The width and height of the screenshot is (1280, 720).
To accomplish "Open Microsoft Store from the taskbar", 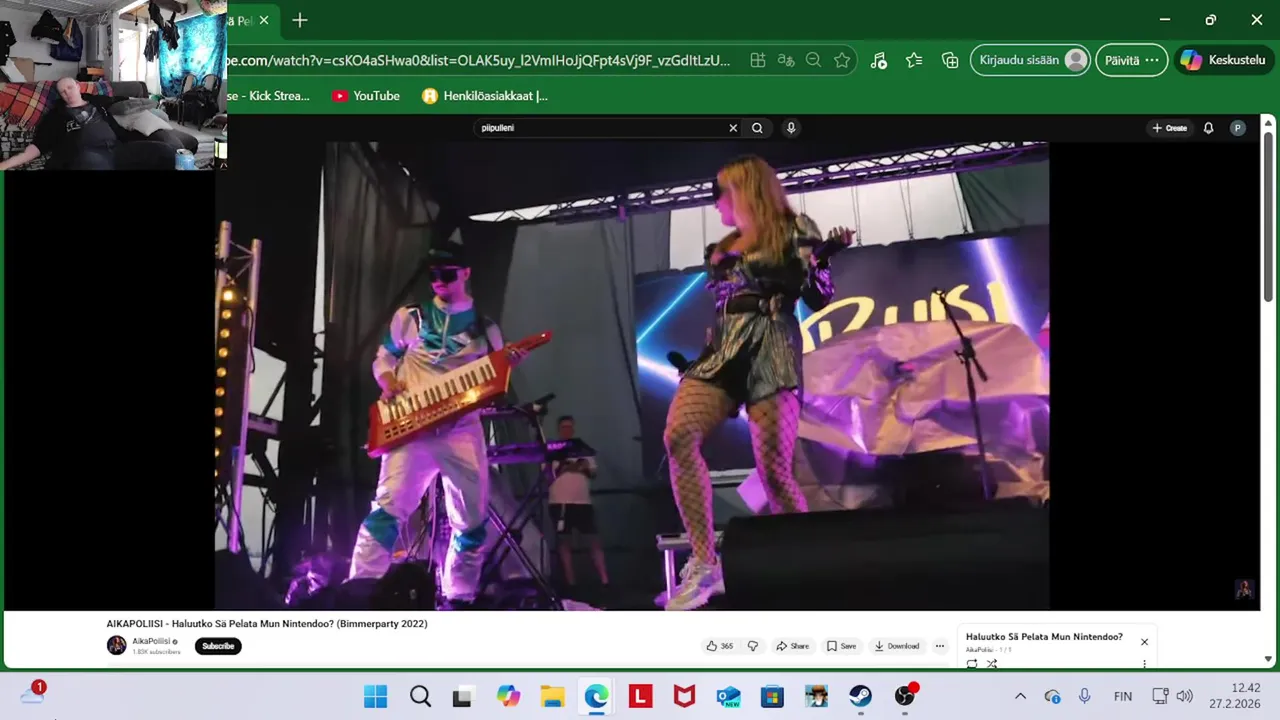I will (772, 697).
